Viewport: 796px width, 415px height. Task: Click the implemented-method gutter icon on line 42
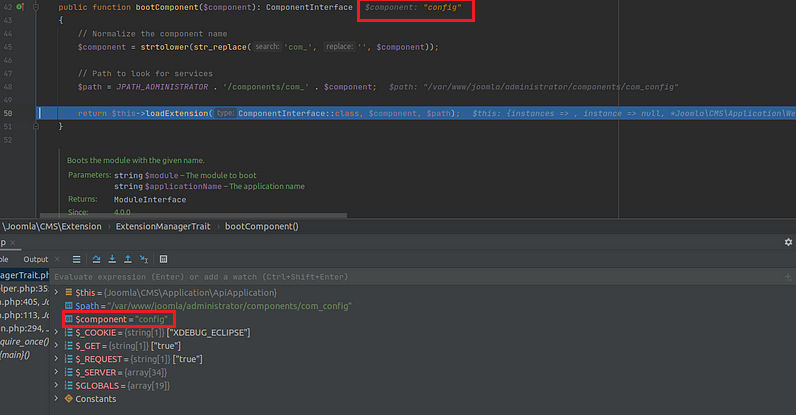point(20,7)
